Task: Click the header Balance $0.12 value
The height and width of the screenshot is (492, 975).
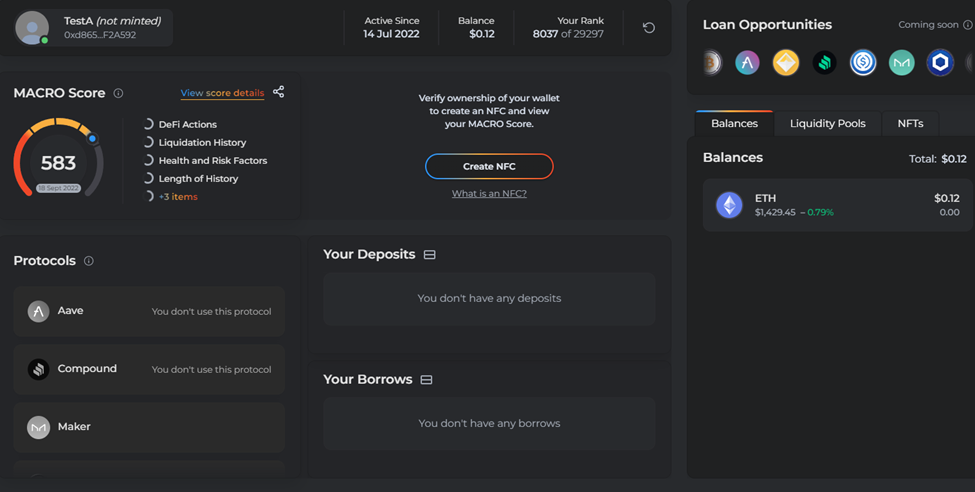Action: [482, 34]
